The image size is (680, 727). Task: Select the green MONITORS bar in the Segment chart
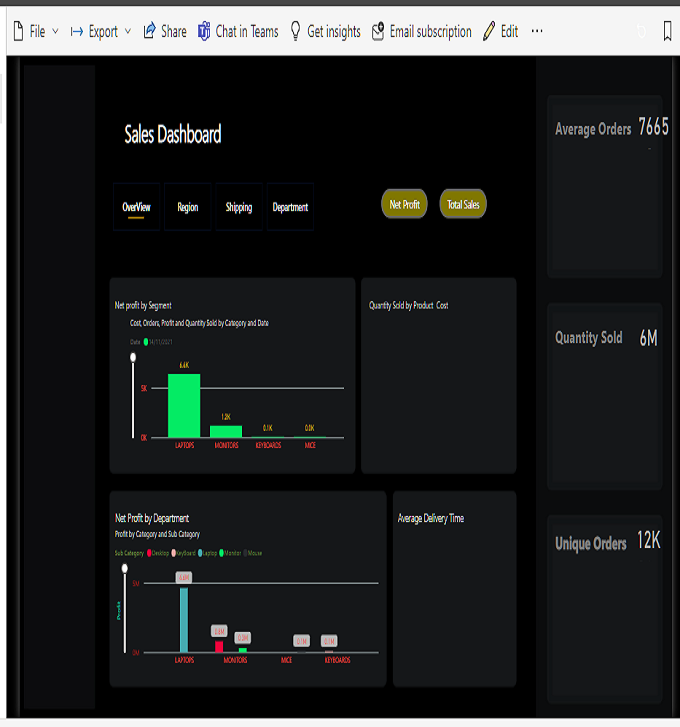pyautogui.click(x=226, y=432)
